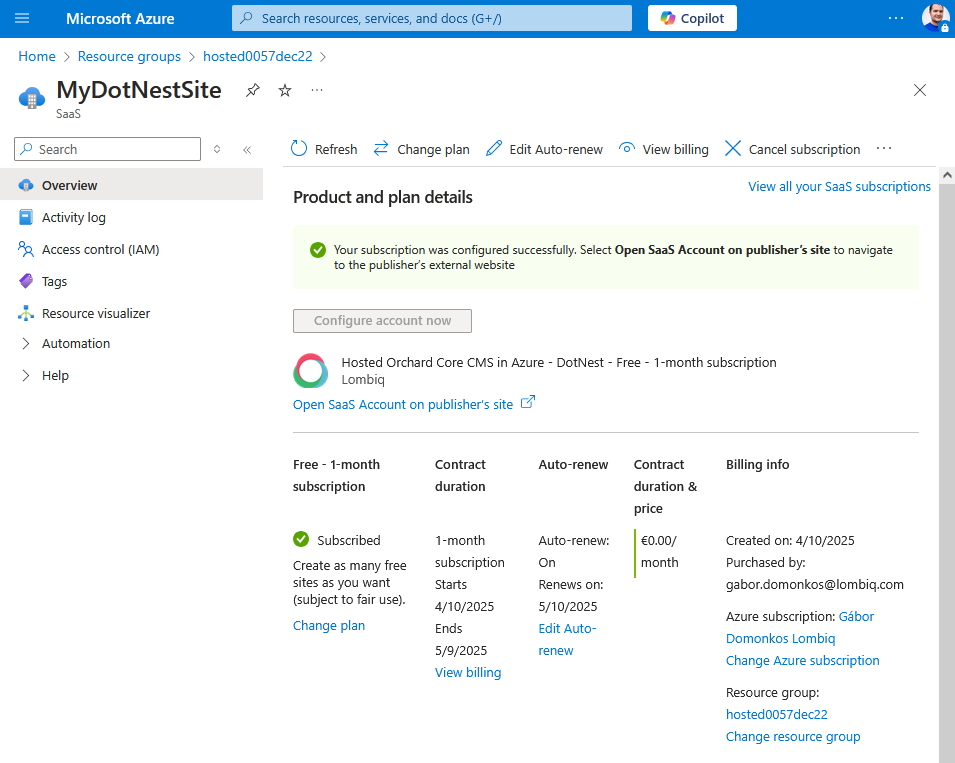Viewport: 955px width, 763px height.
Task: Focus the global resources search box
Action: point(432,18)
